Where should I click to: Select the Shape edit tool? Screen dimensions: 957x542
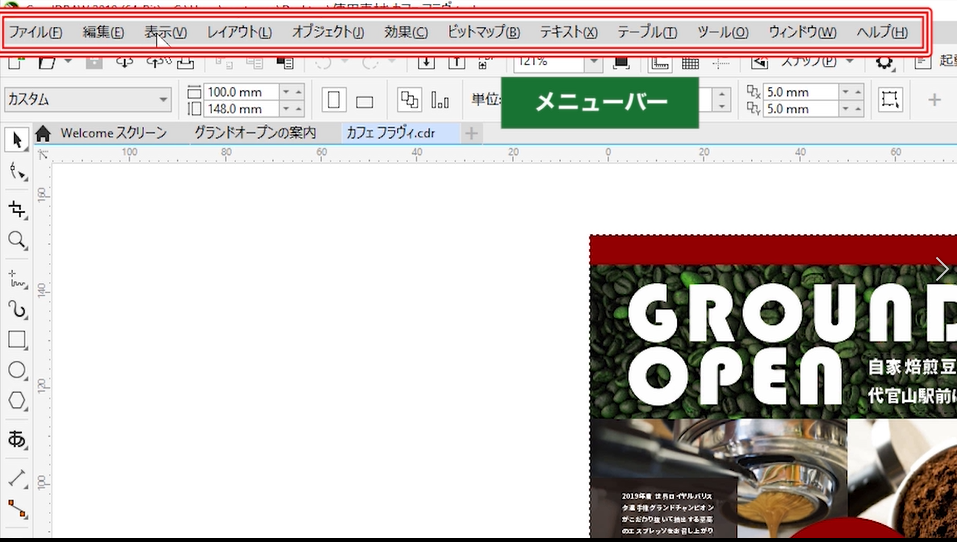(17, 173)
